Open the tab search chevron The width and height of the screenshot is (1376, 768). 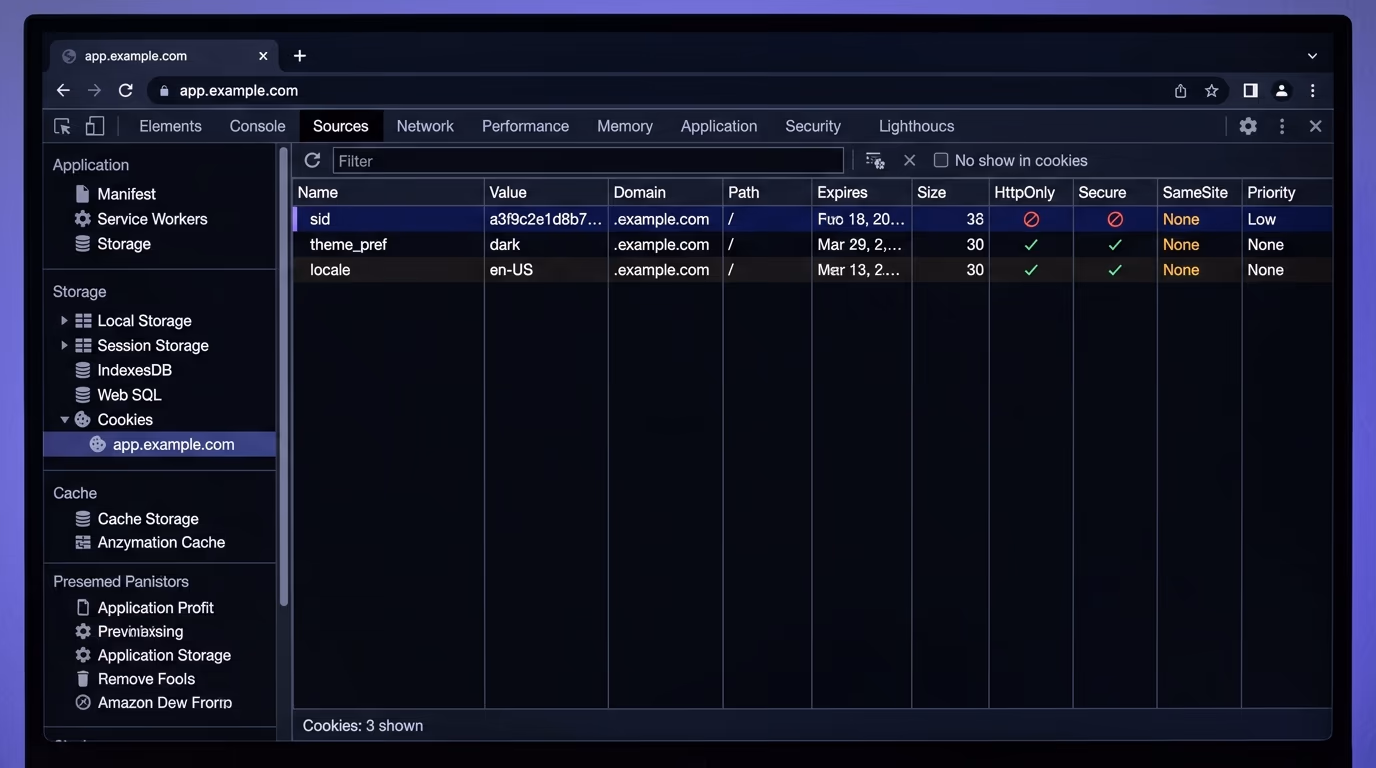click(x=1312, y=56)
